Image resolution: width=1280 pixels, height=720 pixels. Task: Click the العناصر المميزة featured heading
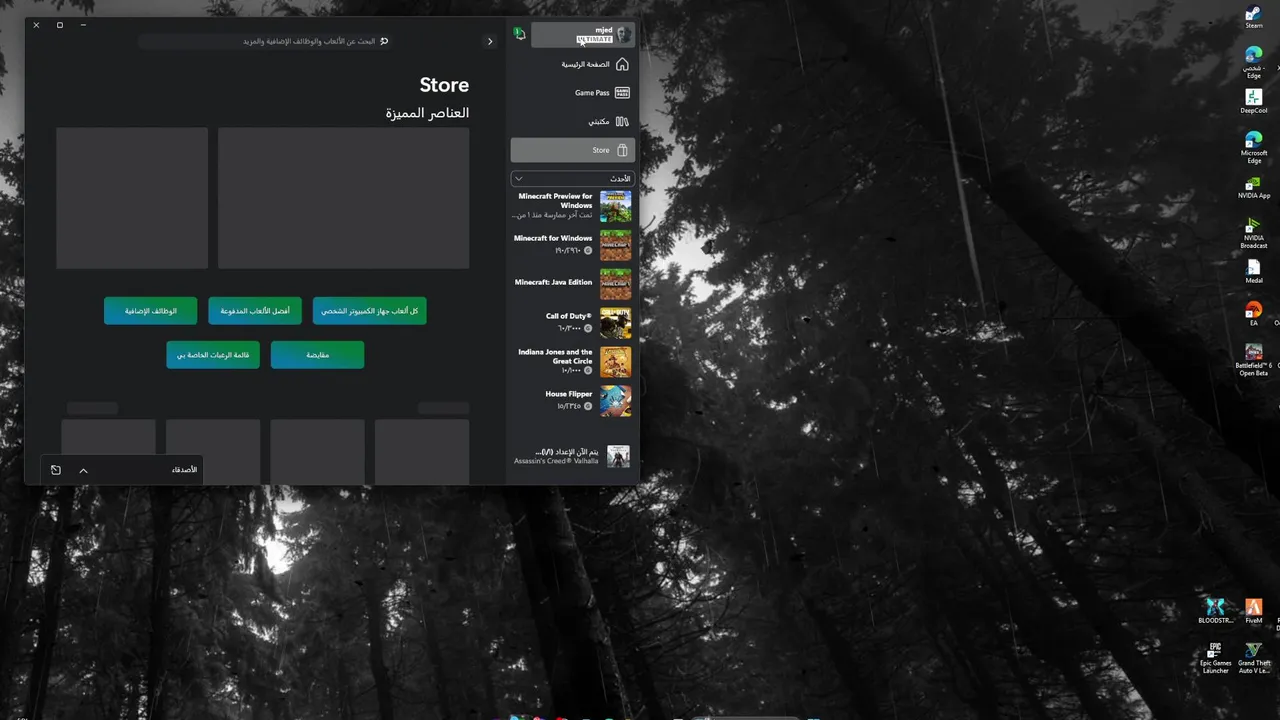pos(427,113)
